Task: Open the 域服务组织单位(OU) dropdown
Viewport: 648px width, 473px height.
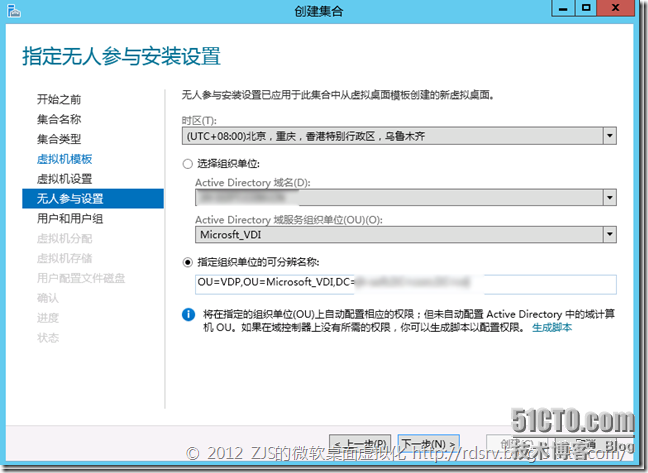Action: [405, 235]
